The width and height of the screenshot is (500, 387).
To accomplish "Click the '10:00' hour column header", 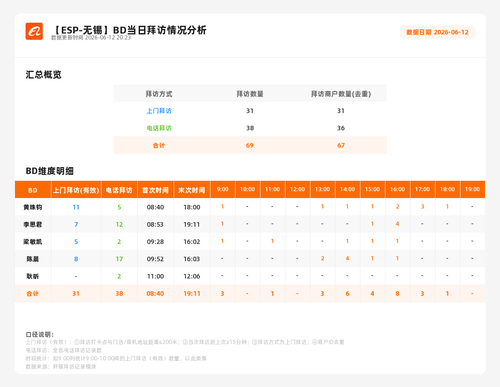I will [247, 189].
